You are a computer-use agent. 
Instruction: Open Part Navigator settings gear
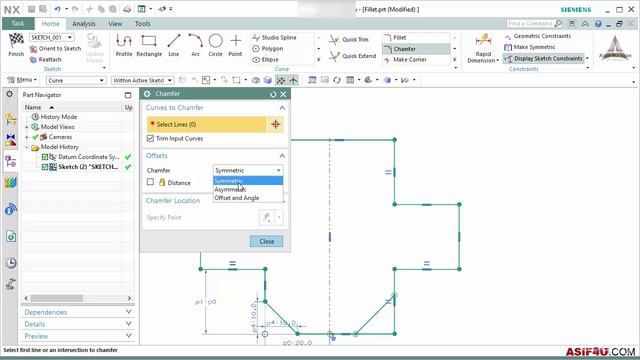coord(9,94)
